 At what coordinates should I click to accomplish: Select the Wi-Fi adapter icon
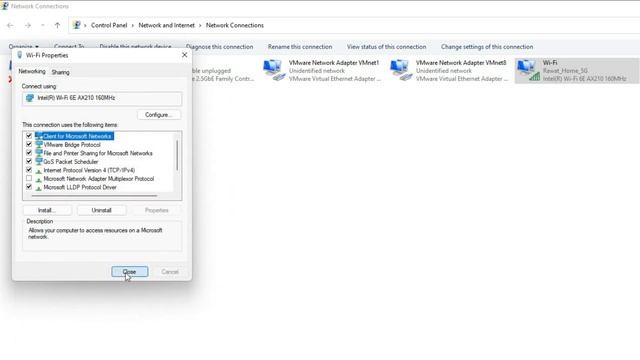tap(528, 70)
